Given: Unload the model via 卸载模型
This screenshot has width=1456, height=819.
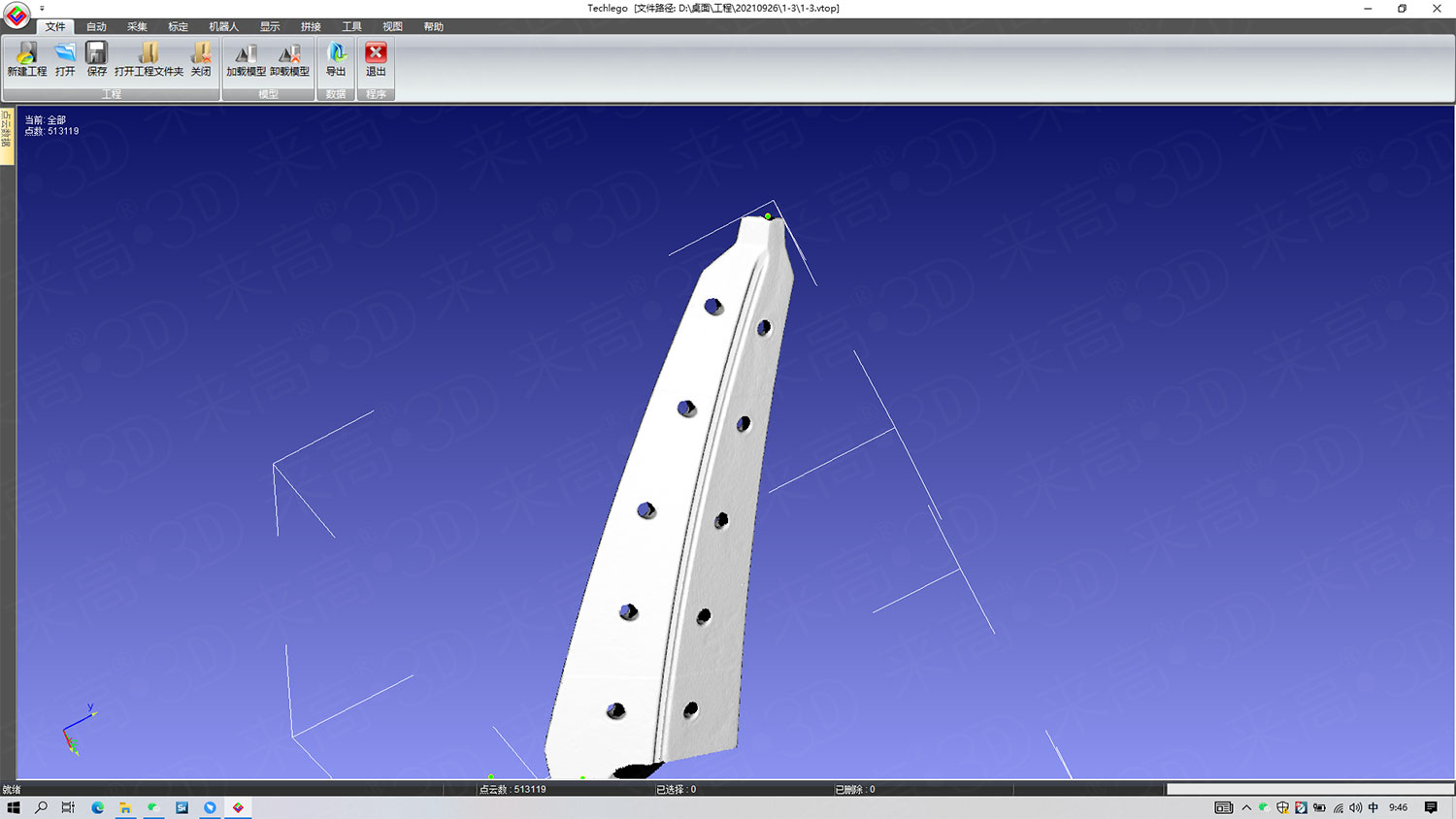Looking at the screenshot, I should coord(289,59).
